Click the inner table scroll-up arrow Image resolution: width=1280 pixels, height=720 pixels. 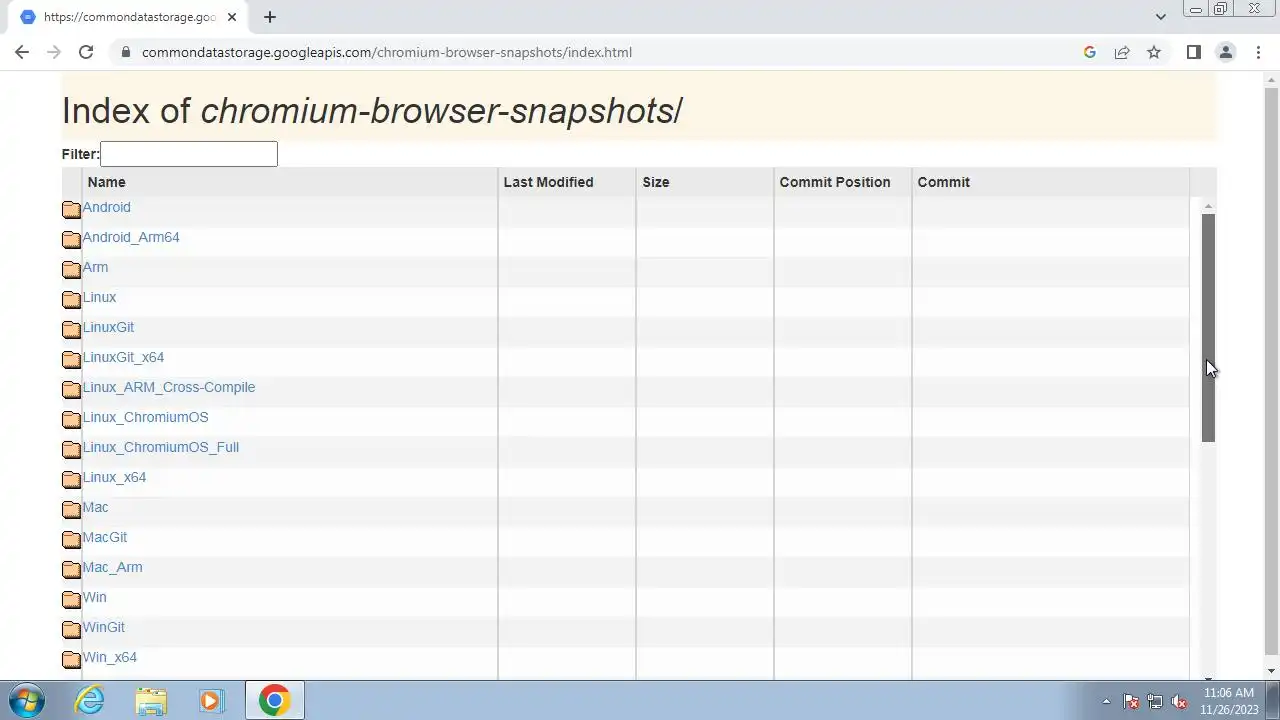pos(1208,206)
